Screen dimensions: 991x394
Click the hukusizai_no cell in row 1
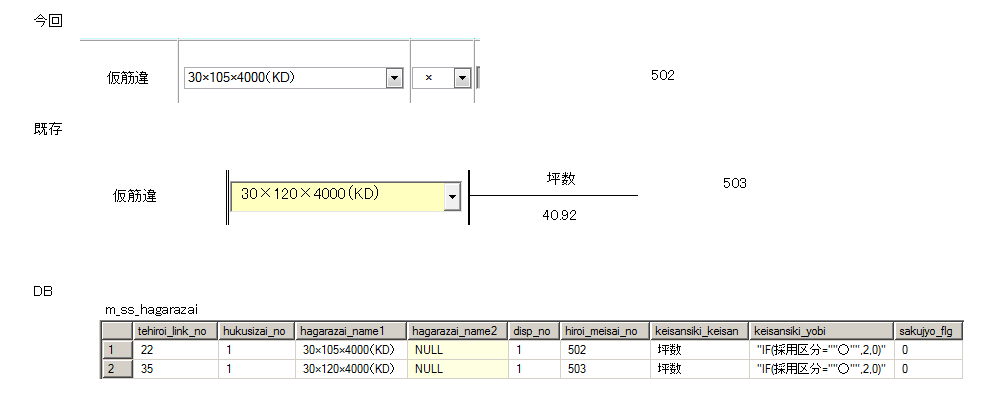[x=257, y=350]
